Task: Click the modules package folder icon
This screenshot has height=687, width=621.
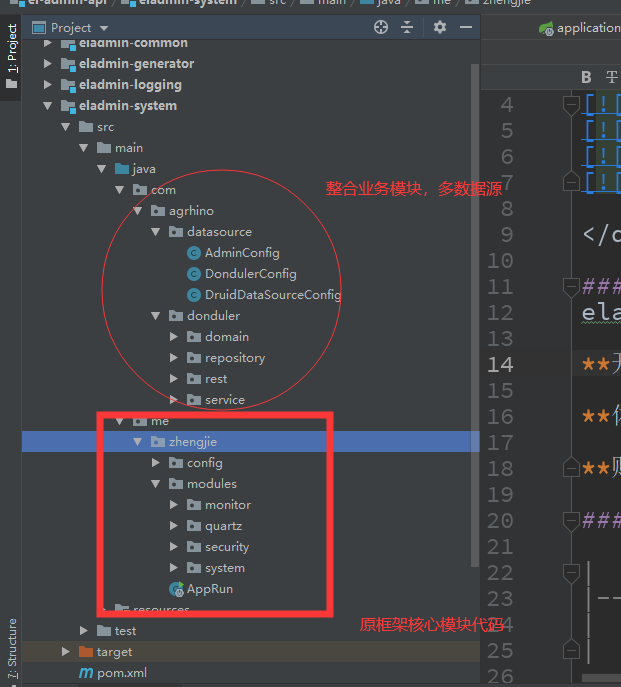Action: pyautogui.click(x=176, y=484)
